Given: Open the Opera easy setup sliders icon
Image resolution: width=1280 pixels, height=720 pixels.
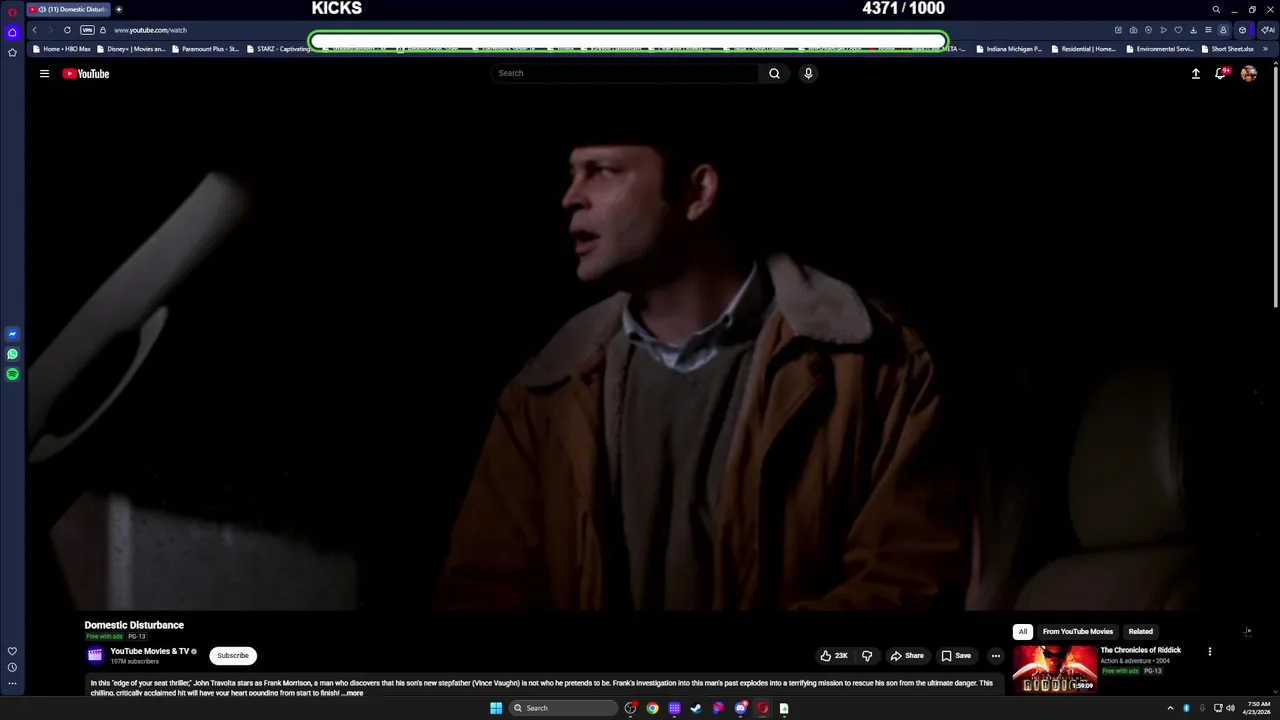Looking at the screenshot, I should point(1208,30).
